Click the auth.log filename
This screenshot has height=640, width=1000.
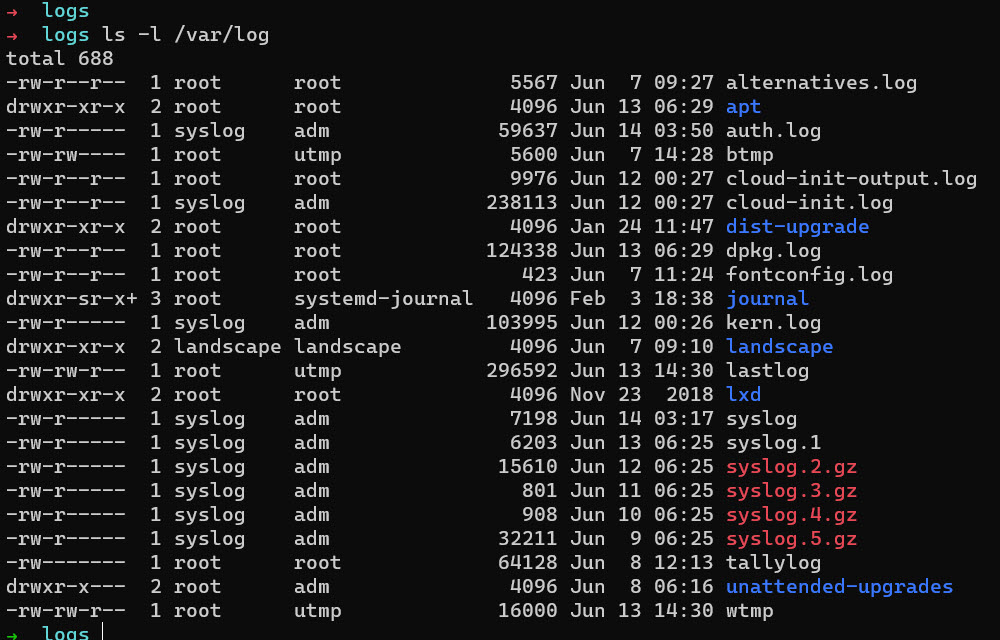click(773, 131)
